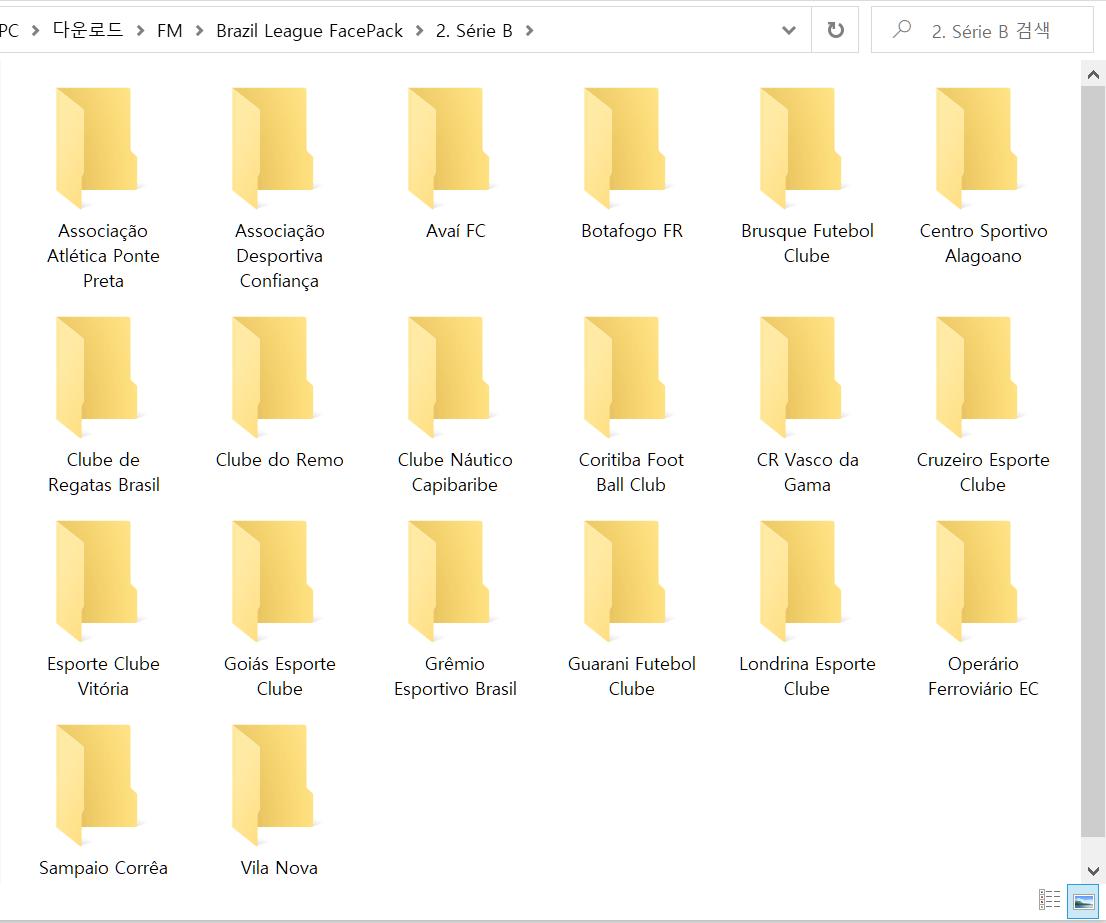Select the Botafogo FR folder icon
The image size is (1106, 923).
point(626,147)
